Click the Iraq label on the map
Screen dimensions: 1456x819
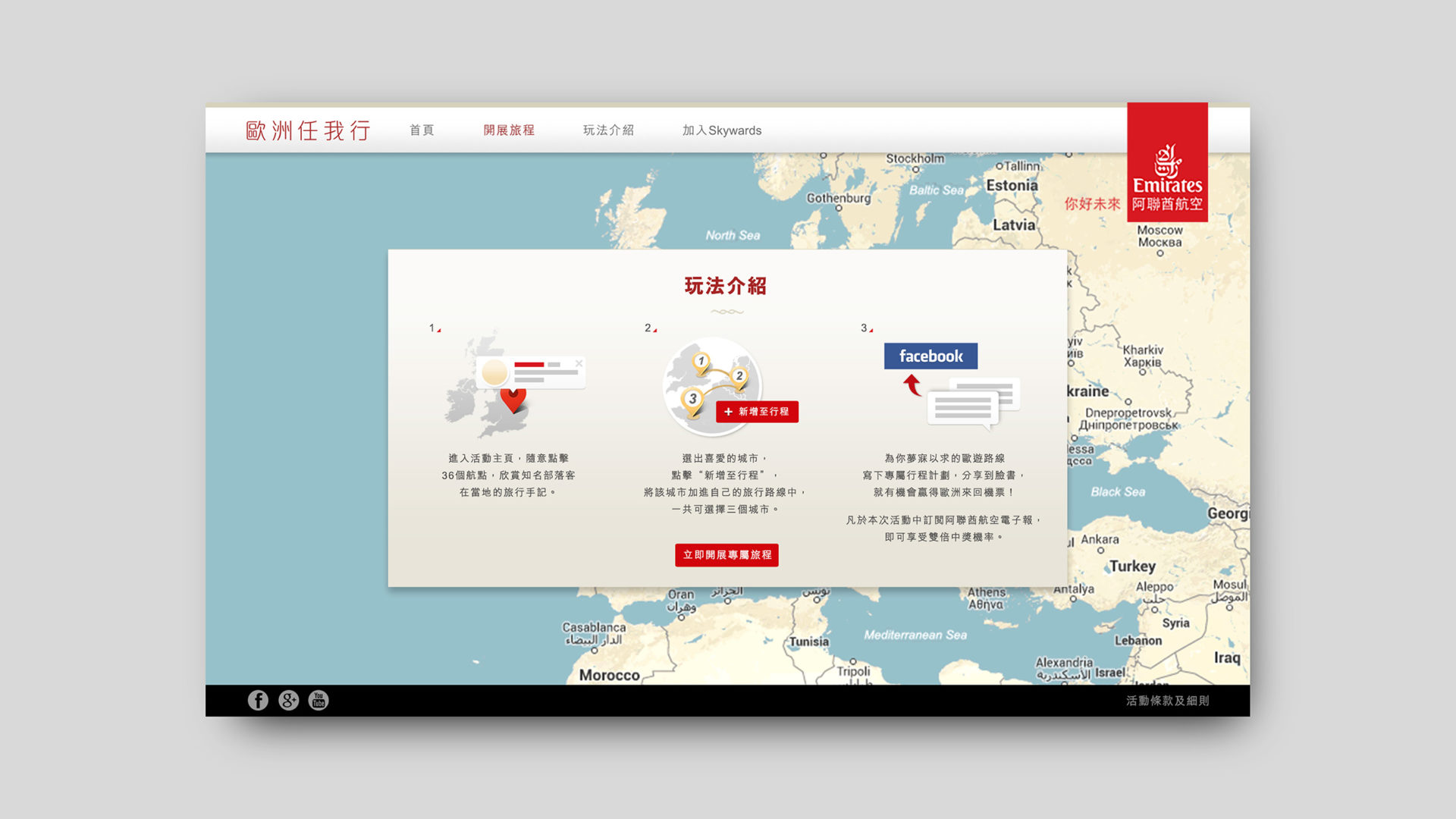pyautogui.click(x=1227, y=657)
